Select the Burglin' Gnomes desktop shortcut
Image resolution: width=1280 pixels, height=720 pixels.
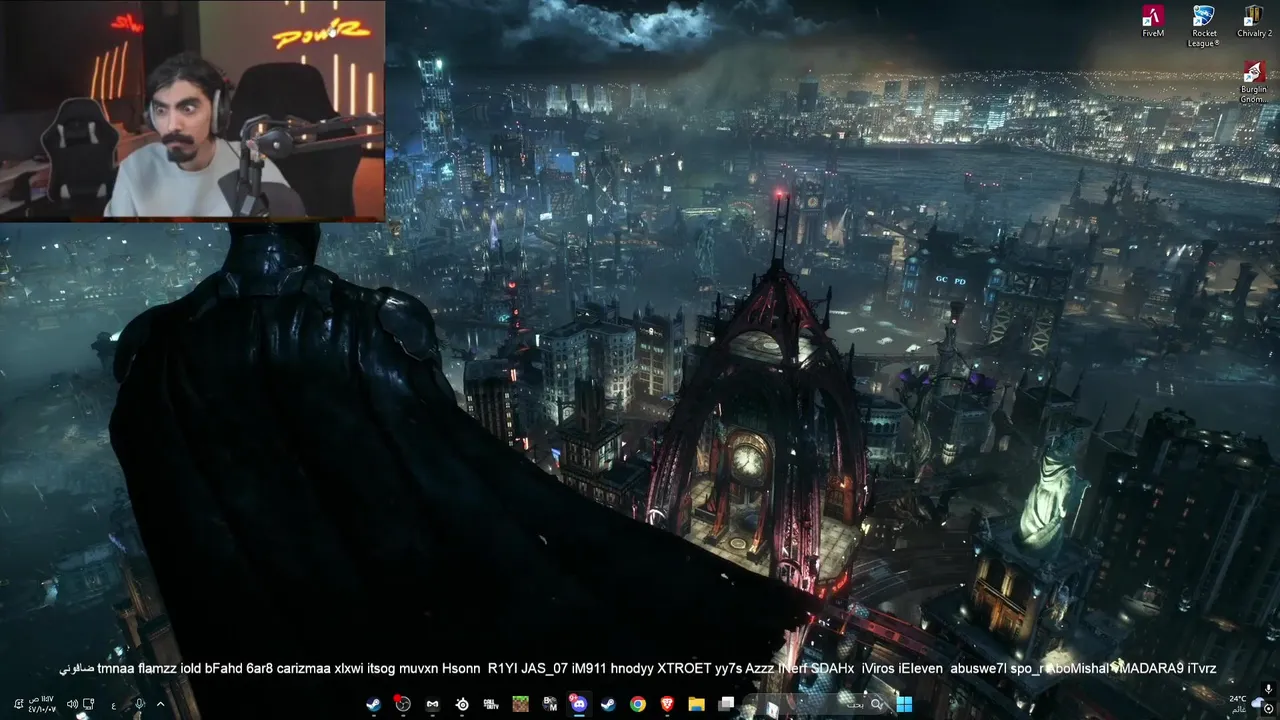[1254, 82]
